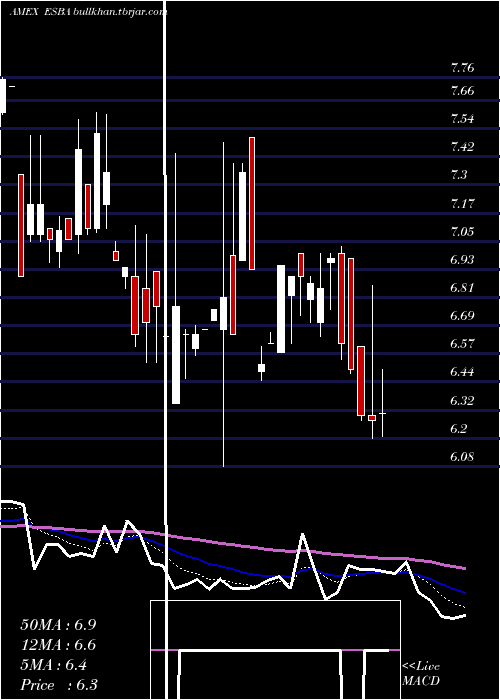Click the 7.42 price axis label

click(462, 147)
